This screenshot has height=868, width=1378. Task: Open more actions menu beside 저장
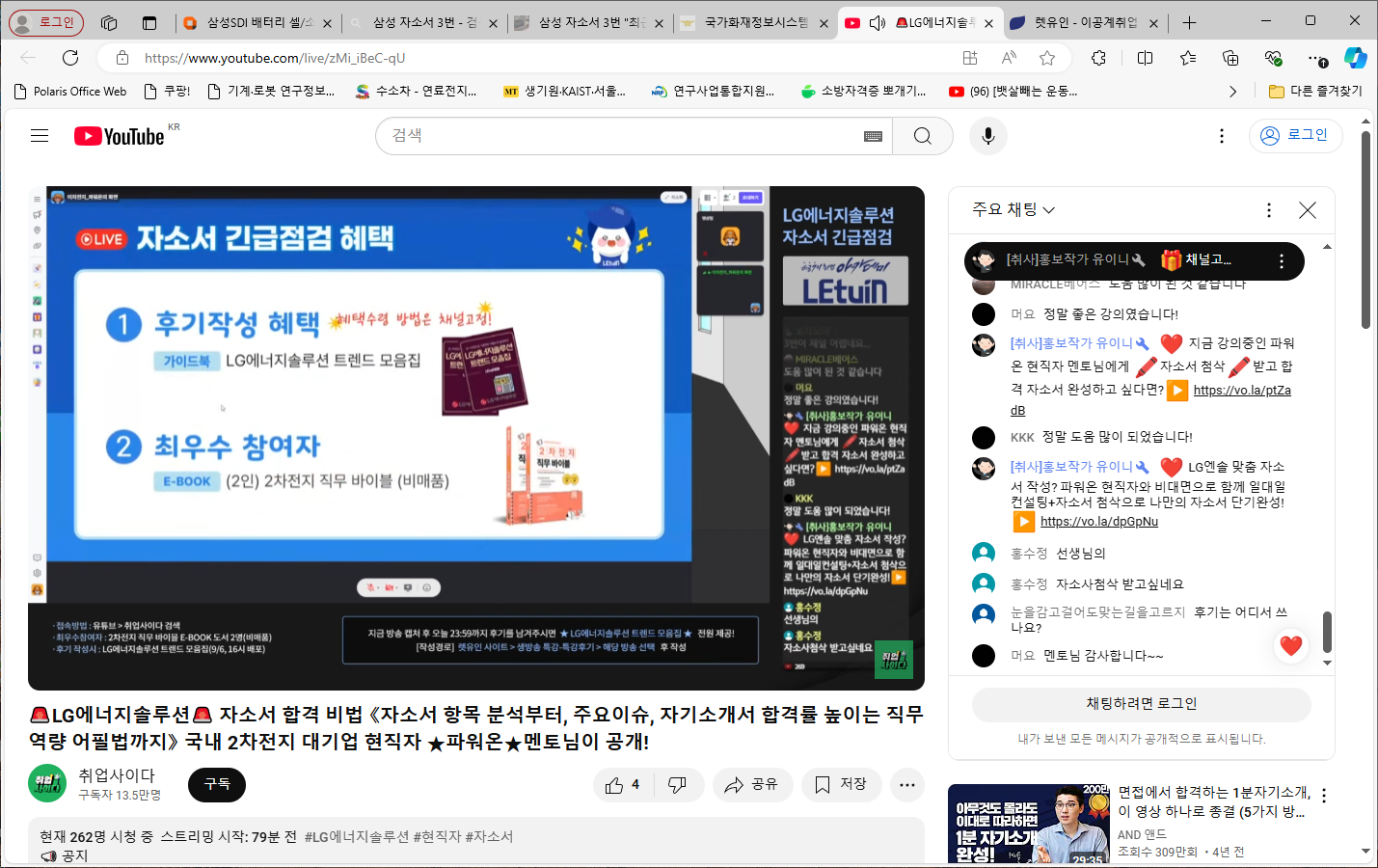pos(906,785)
